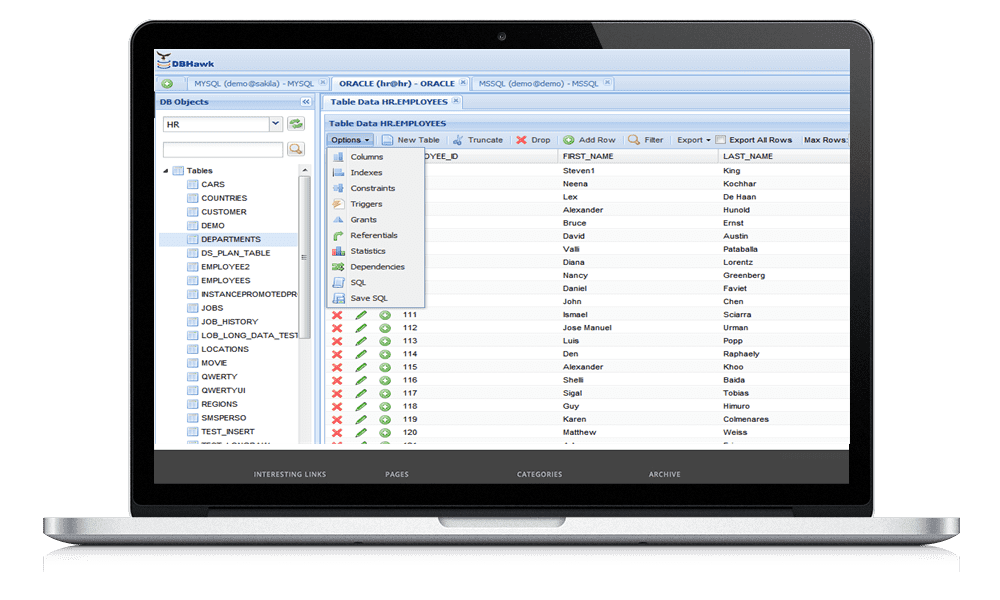The width and height of the screenshot is (1000, 600).
Task: Click the Add Row button
Action: [x=589, y=140]
